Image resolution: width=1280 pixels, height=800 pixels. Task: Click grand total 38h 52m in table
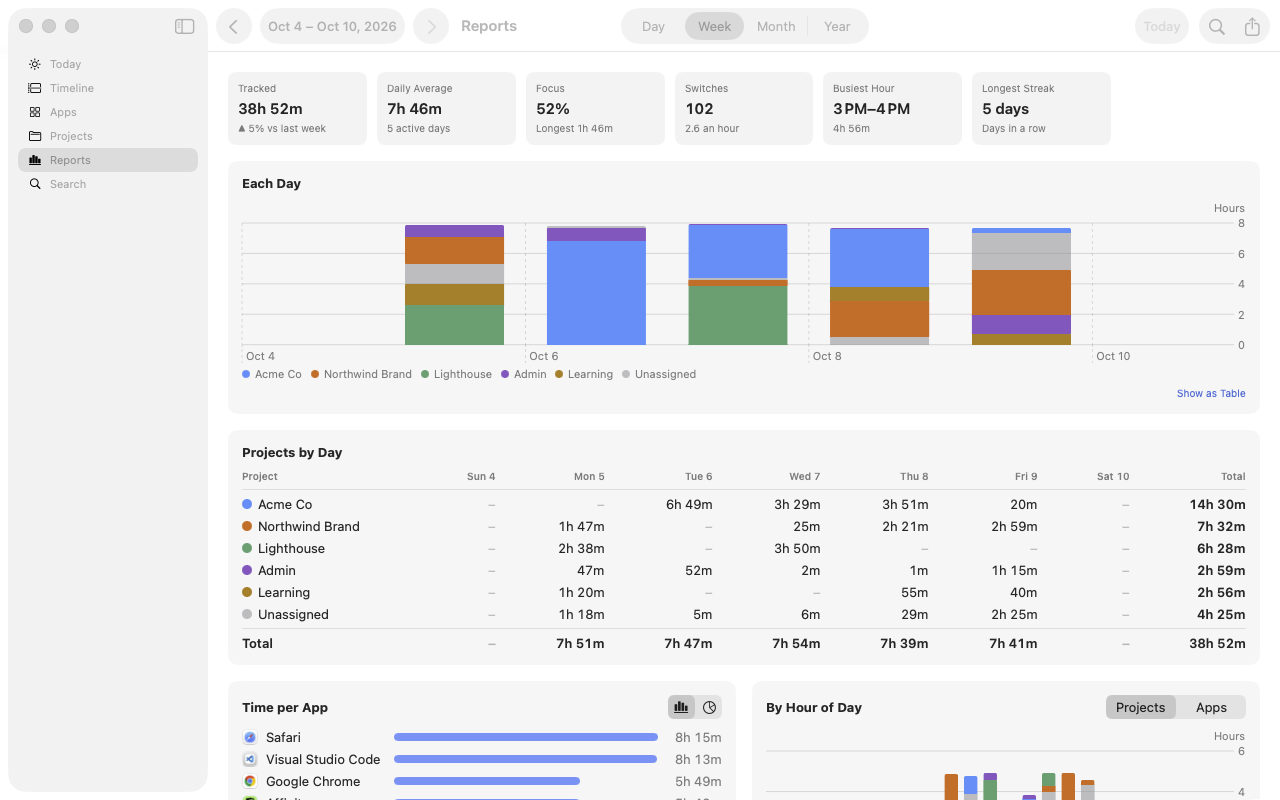click(1217, 643)
